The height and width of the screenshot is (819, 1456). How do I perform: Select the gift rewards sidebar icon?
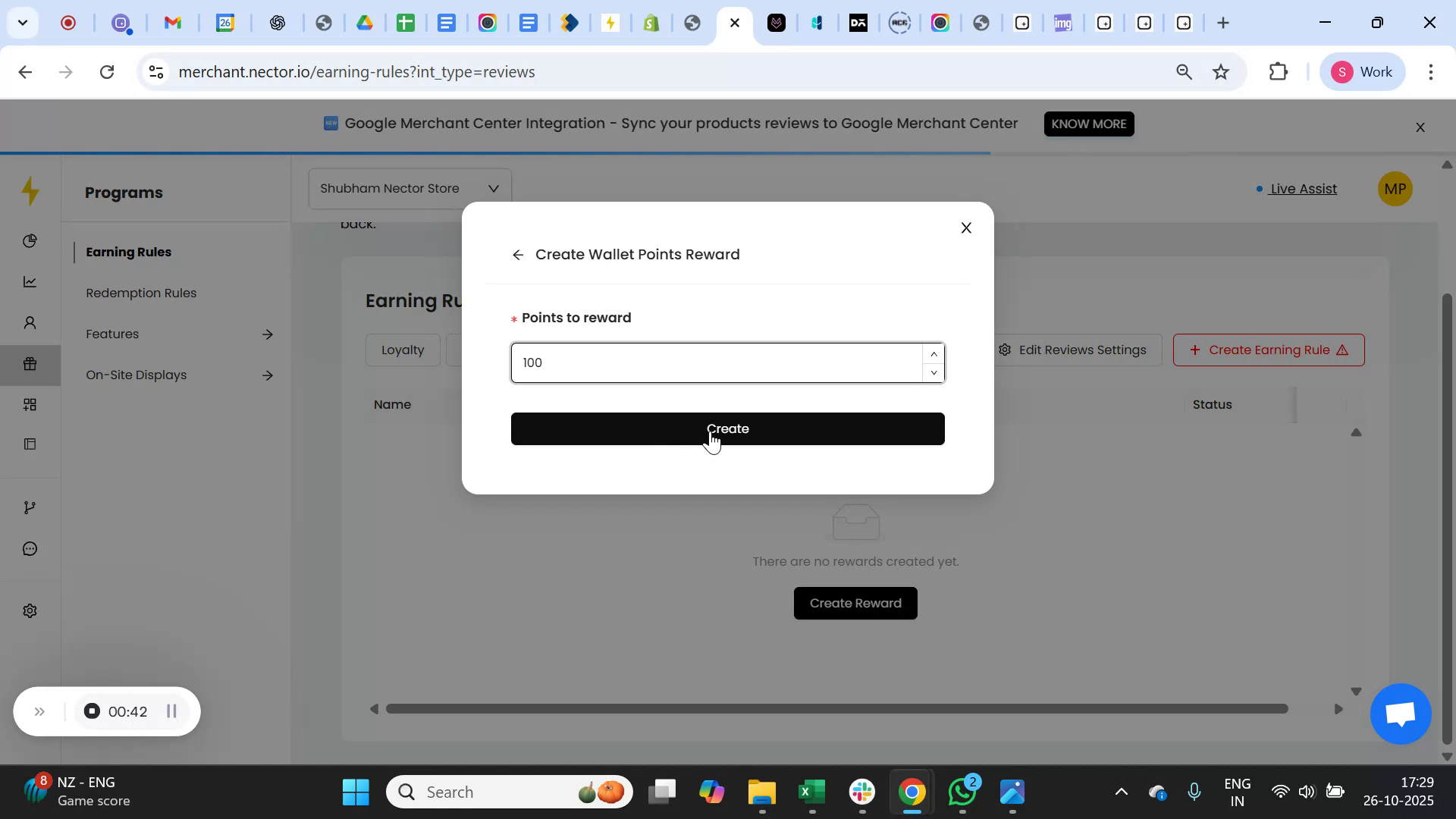(30, 364)
